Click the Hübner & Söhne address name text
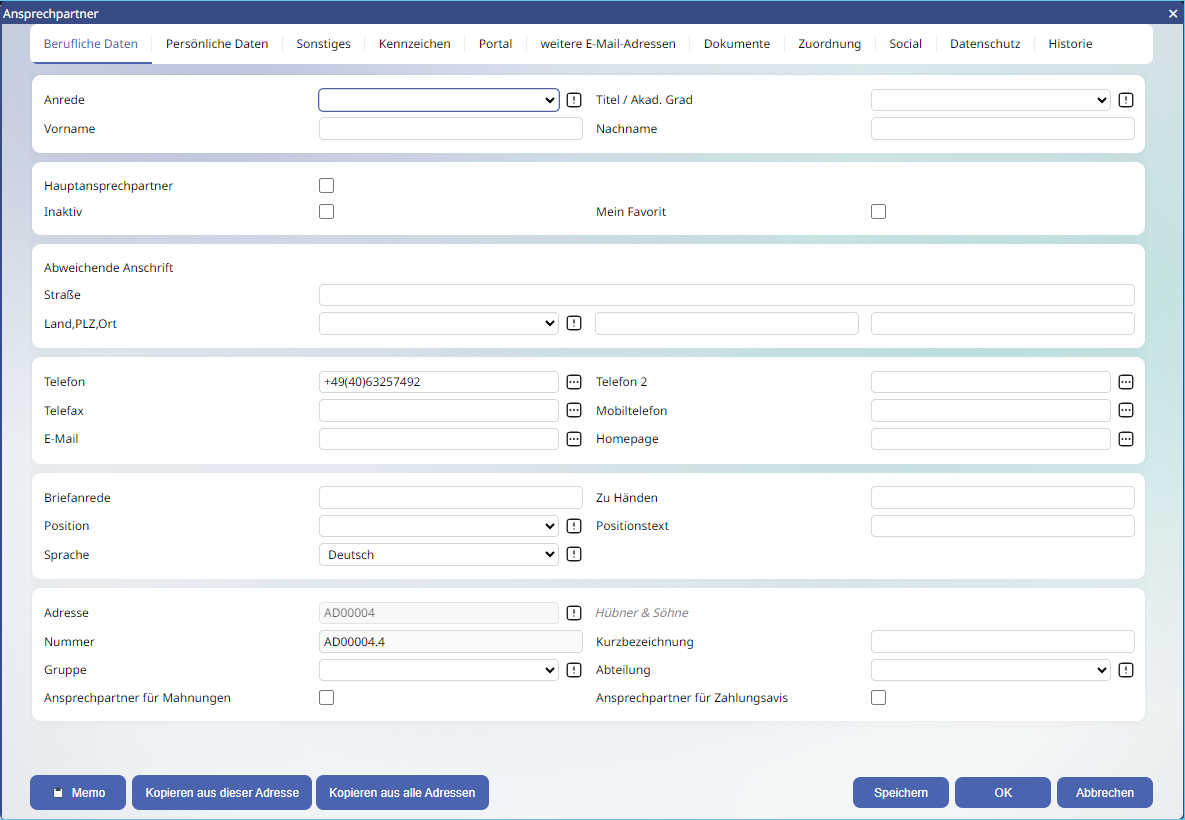This screenshot has width=1185, height=820. [x=642, y=613]
